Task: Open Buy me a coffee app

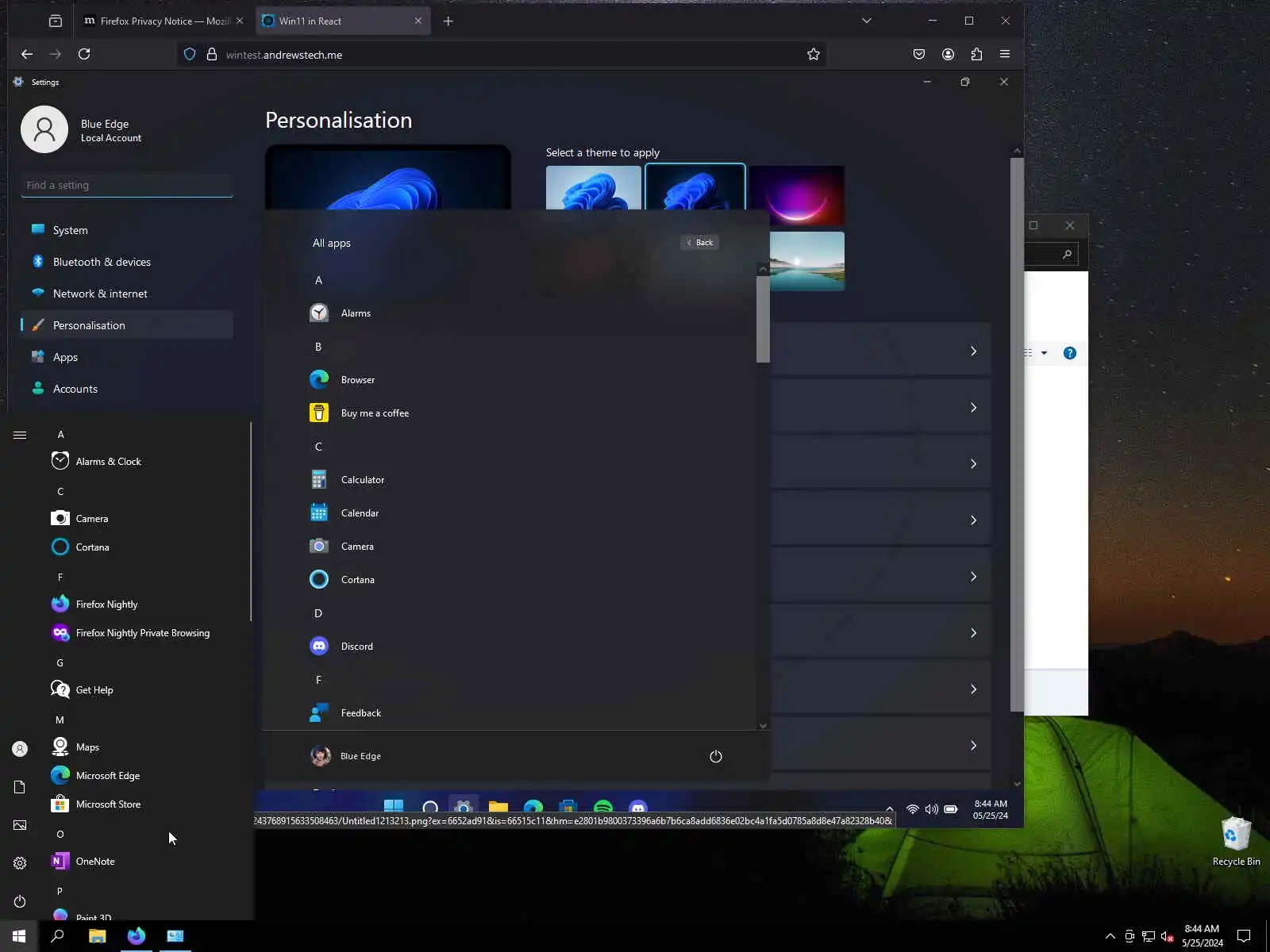Action: click(360, 413)
